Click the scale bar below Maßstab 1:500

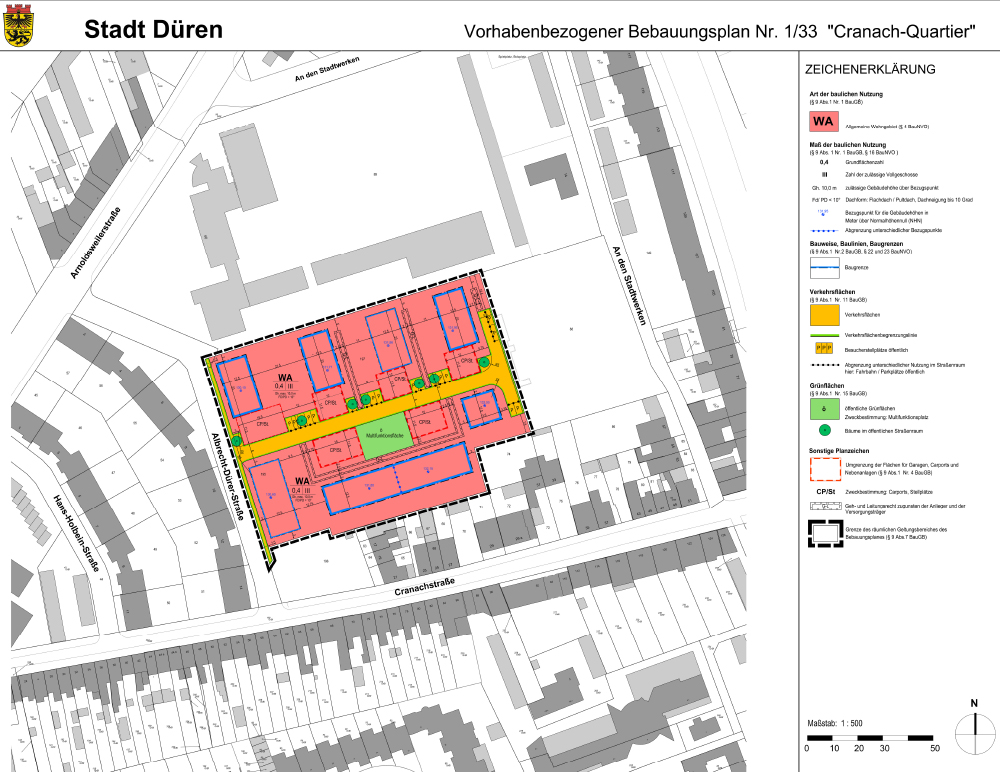coord(870,736)
